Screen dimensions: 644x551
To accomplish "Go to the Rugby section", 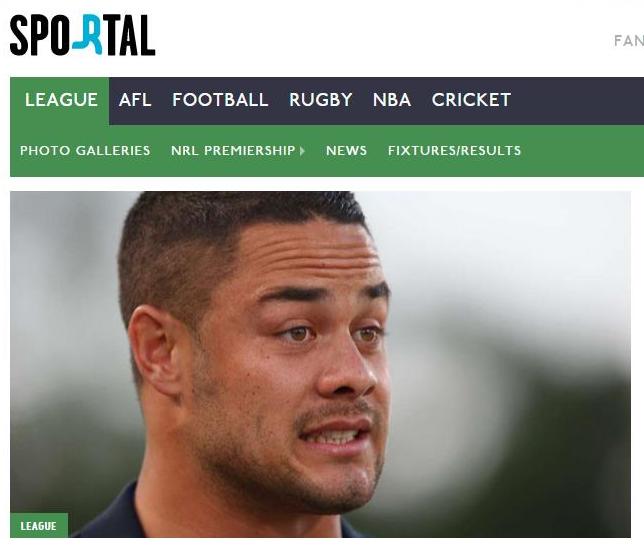I will [x=320, y=100].
